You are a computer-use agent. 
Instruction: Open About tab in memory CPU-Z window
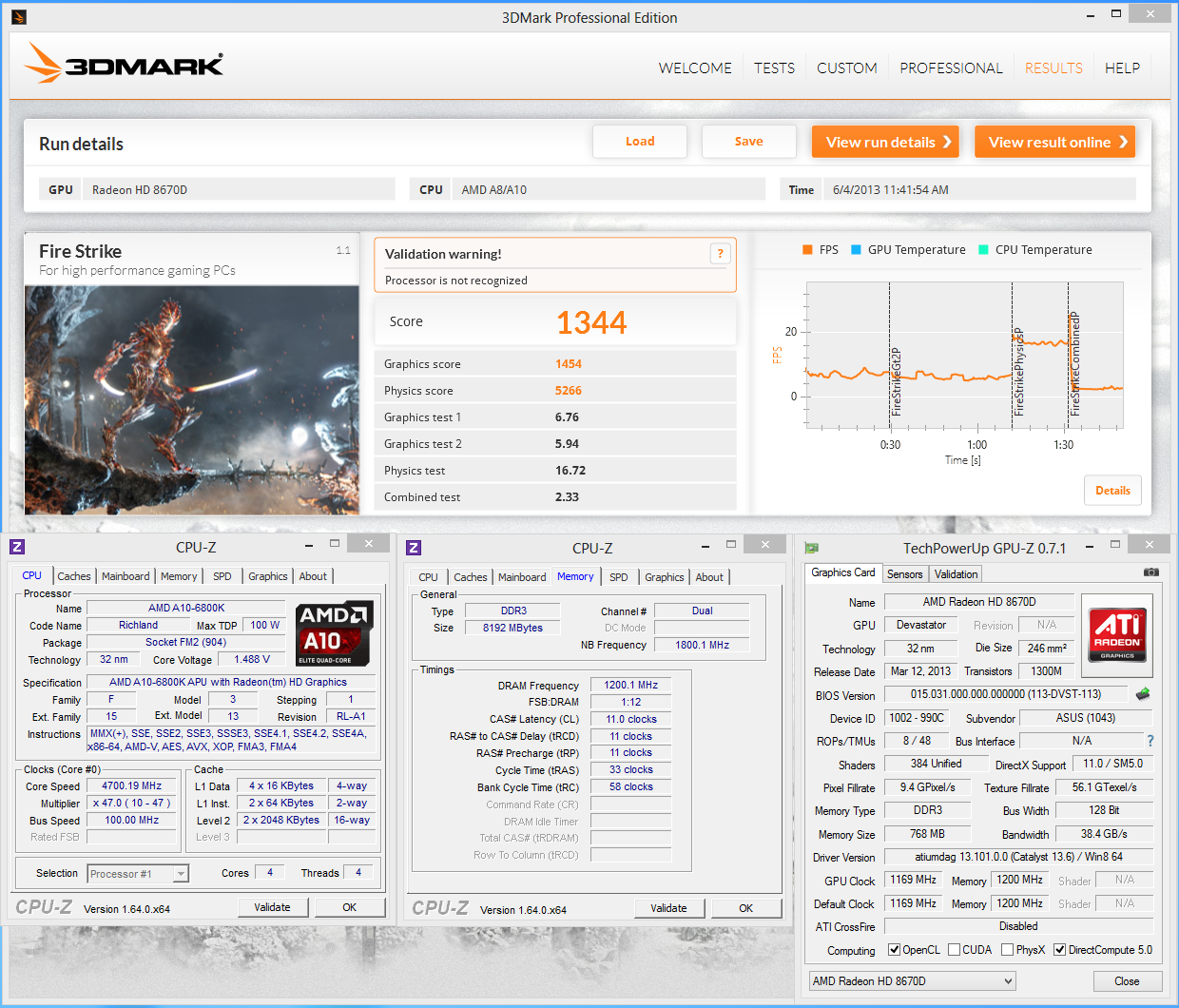pyautogui.click(x=709, y=577)
